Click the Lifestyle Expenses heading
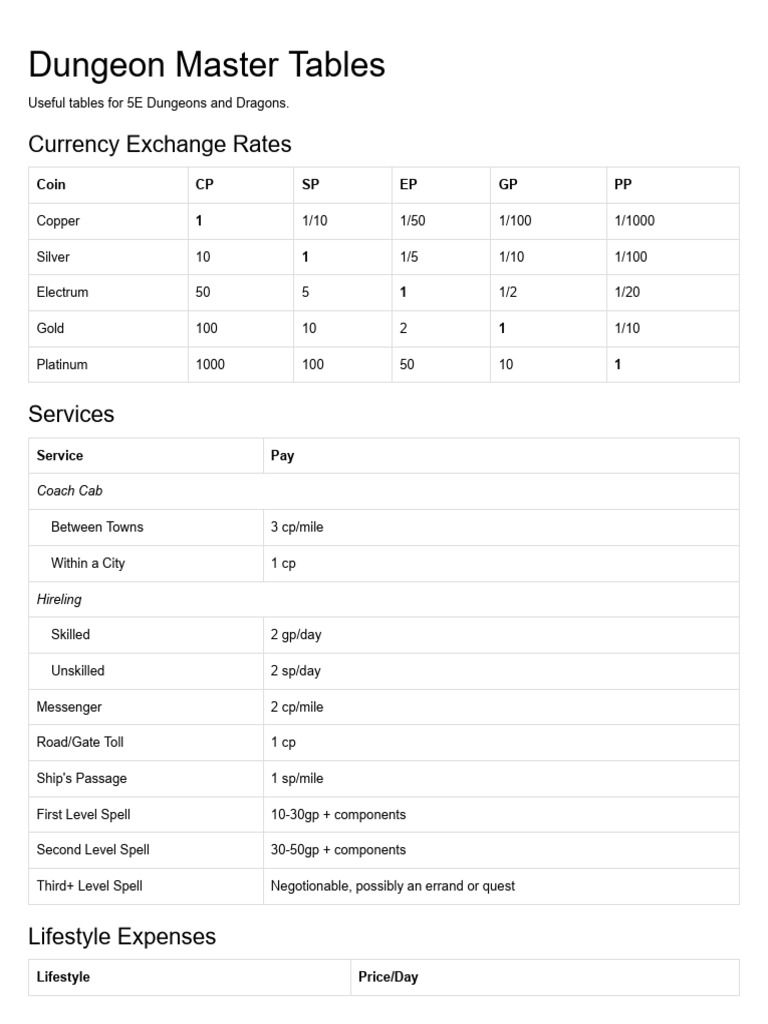 122,936
